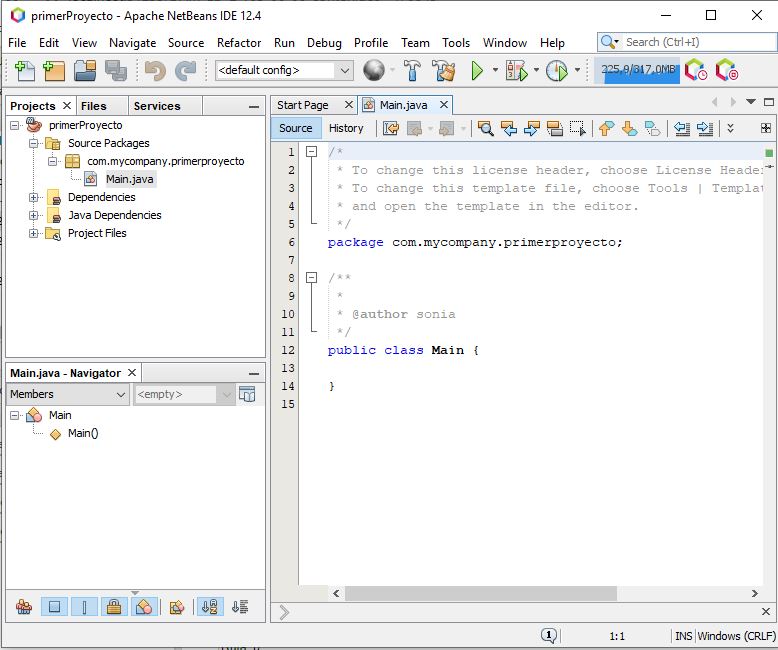
Task: Open the Refactor menu
Action: pyautogui.click(x=239, y=43)
